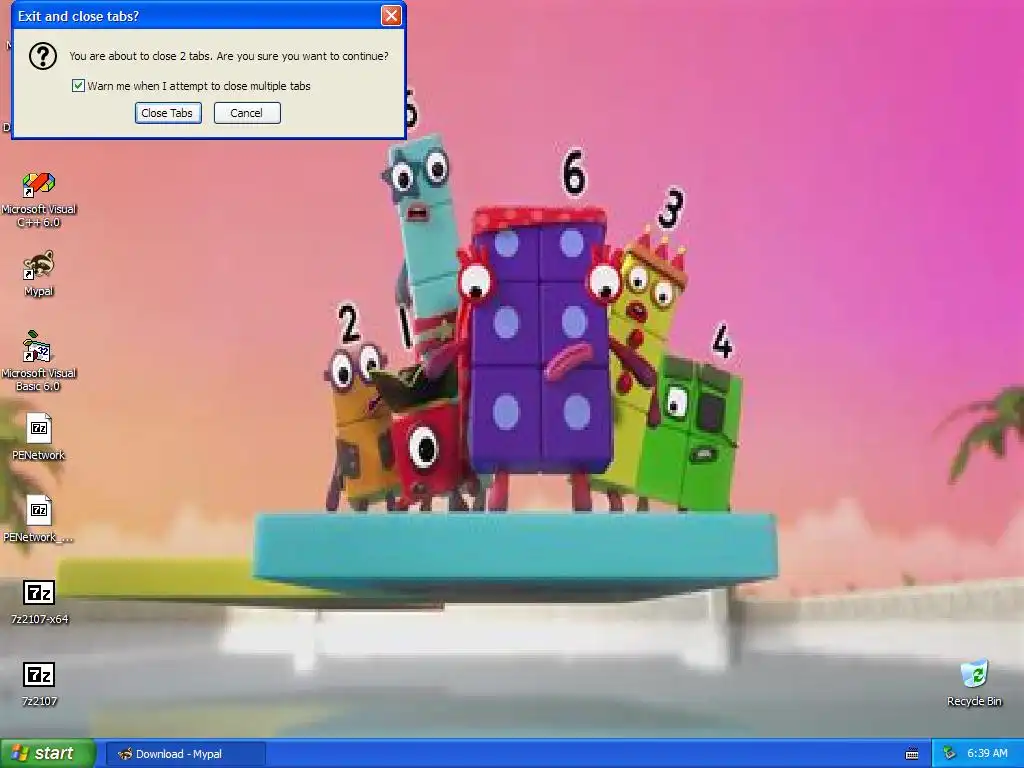Select the PENetwork 7z archive icon
The height and width of the screenshot is (768, 1024).
click(x=39, y=436)
